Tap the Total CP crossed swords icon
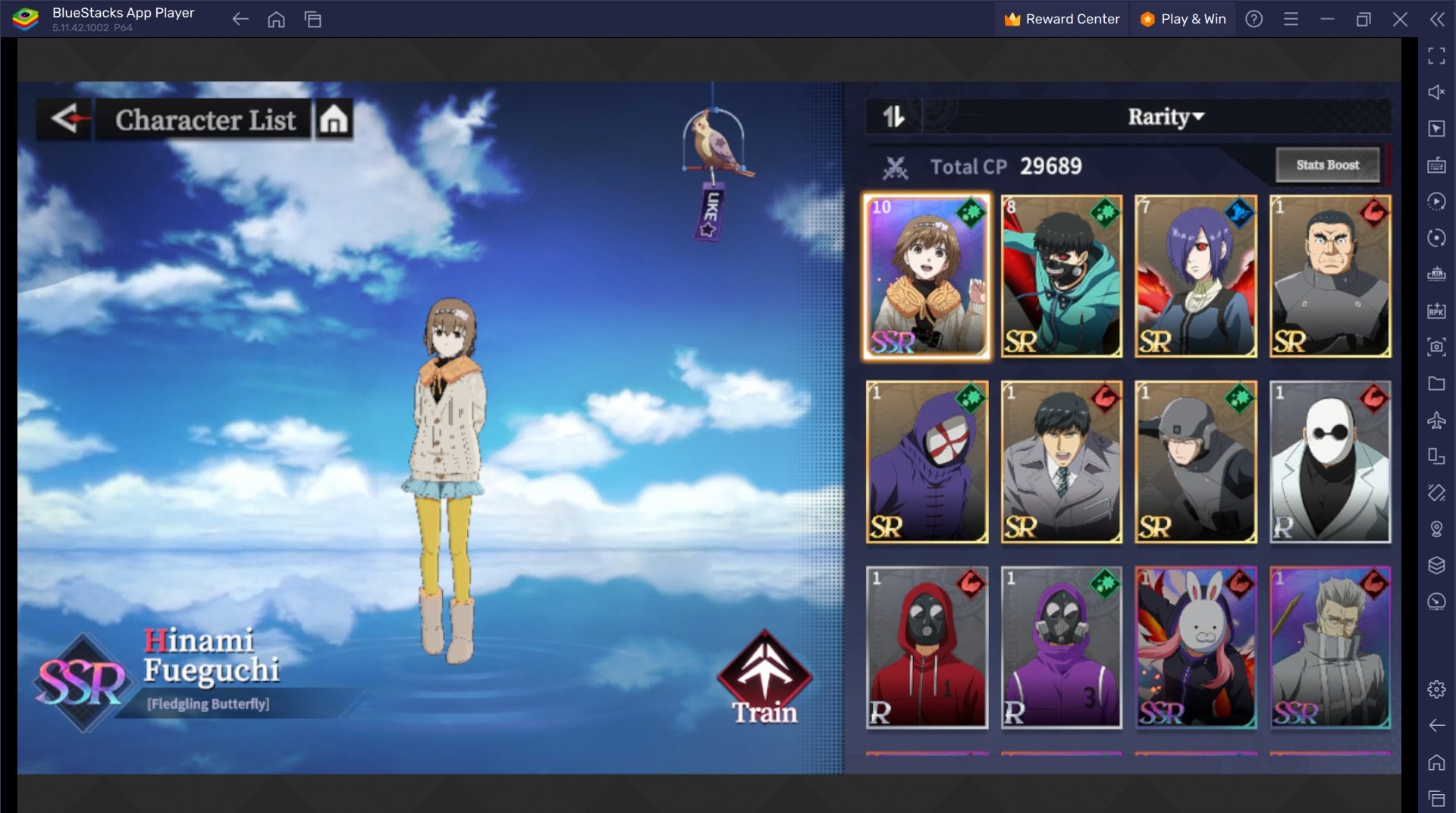This screenshot has height=813, width=1456. point(895,167)
